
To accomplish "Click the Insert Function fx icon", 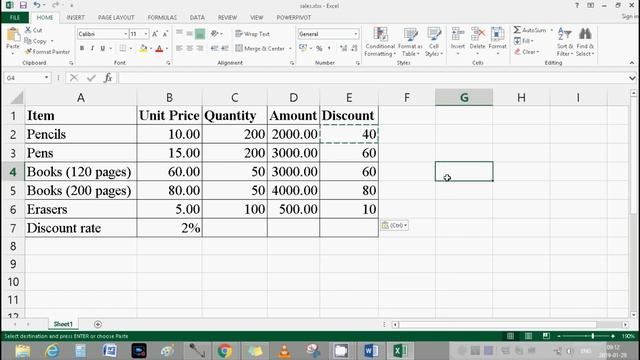I will tap(108, 78).
